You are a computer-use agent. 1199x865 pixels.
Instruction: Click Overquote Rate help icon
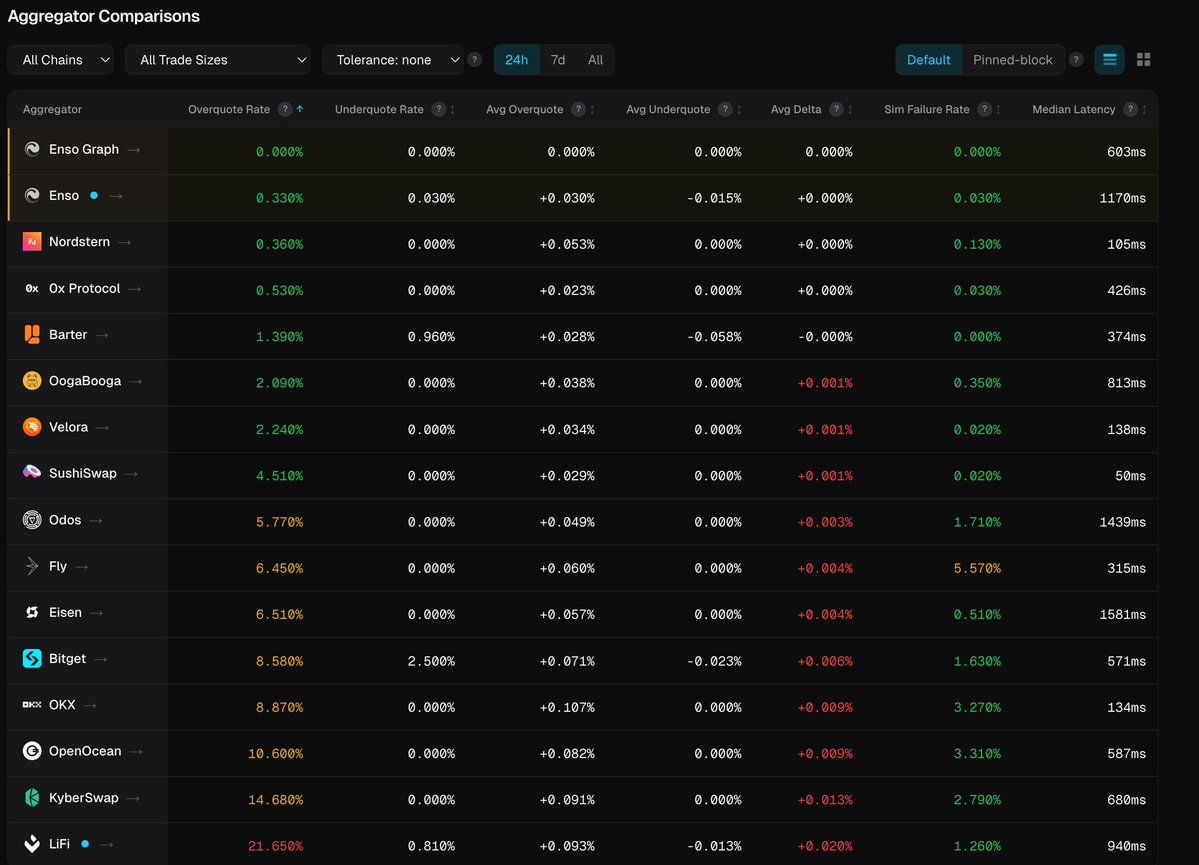[x=285, y=109]
